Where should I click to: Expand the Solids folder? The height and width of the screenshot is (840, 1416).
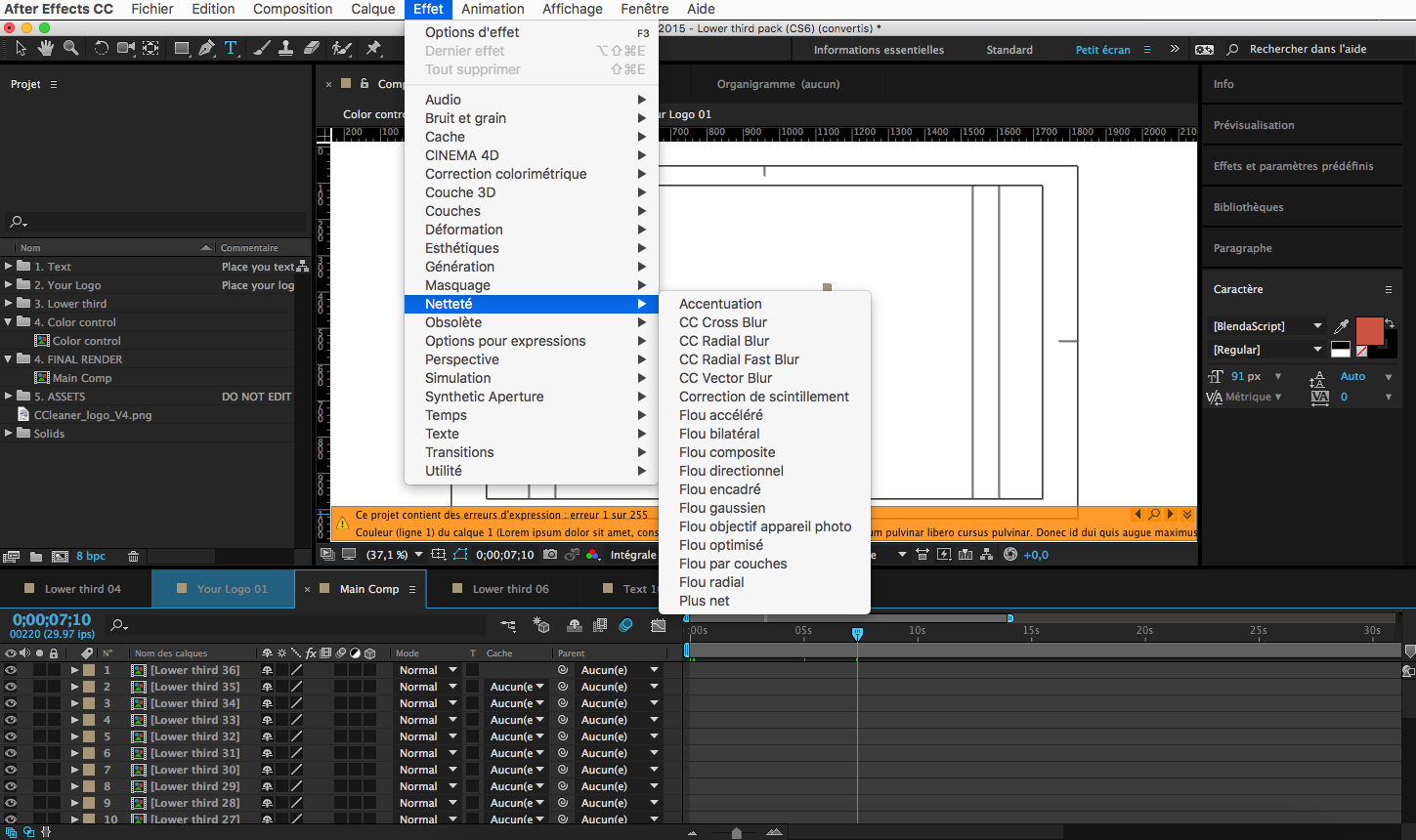tap(9, 433)
